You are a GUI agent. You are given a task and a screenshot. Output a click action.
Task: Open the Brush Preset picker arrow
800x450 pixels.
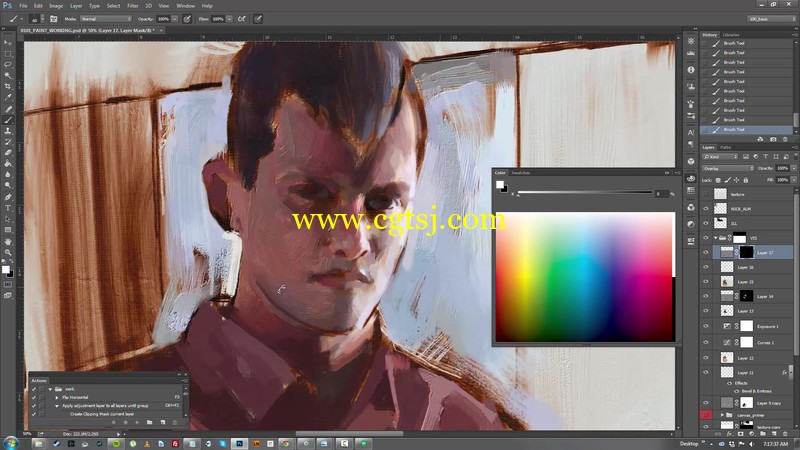[x=42, y=19]
